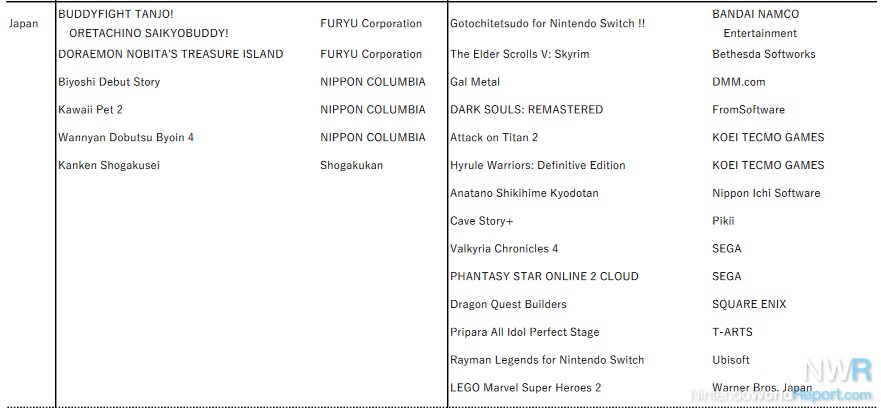Image resolution: width=881 pixels, height=408 pixels.
Task: Select Gotochitetsudo for Nintendo Switch entry
Action: pyautogui.click(x=548, y=24)
